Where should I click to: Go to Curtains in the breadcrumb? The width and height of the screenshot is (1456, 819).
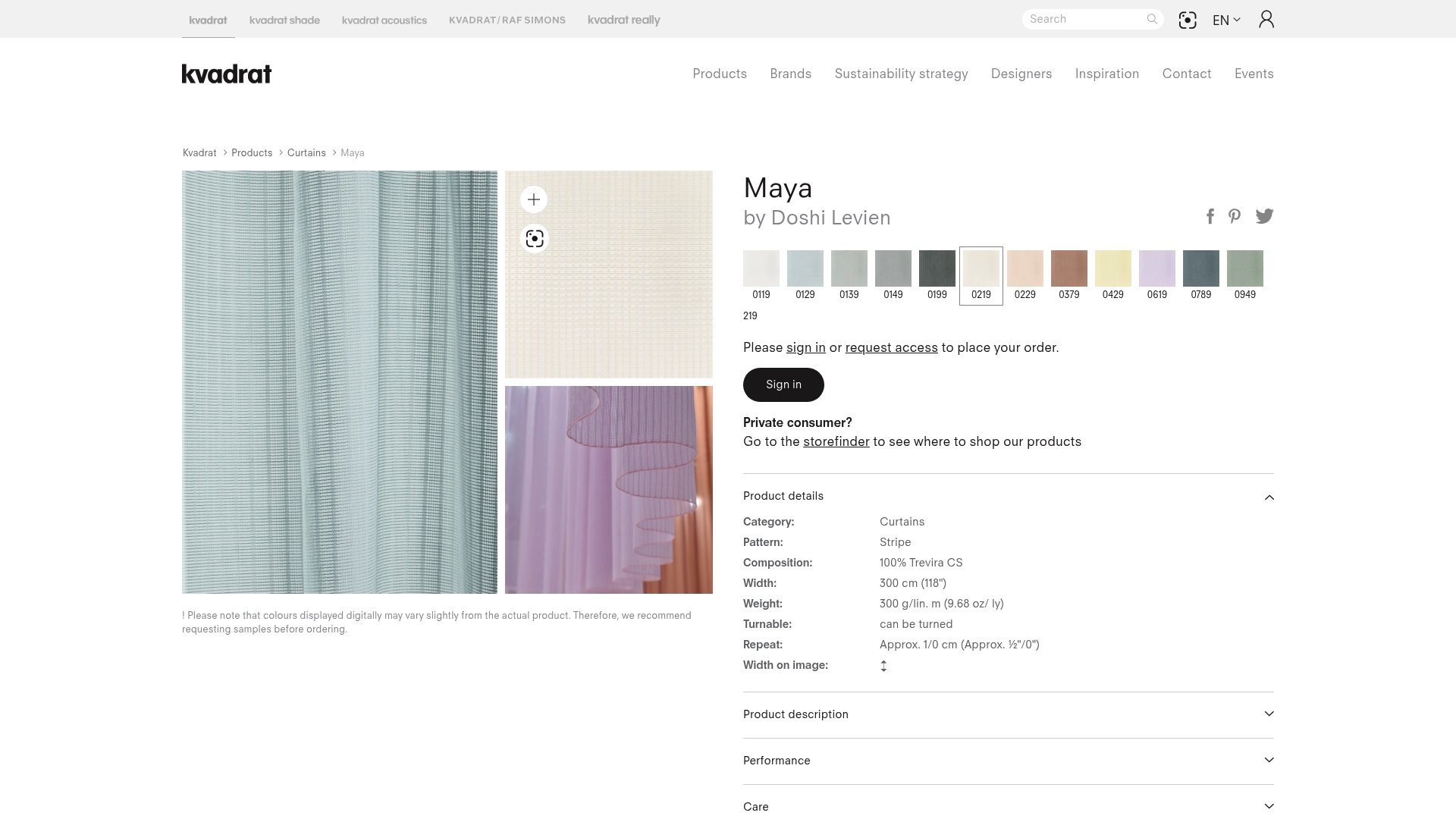point(306,153)
